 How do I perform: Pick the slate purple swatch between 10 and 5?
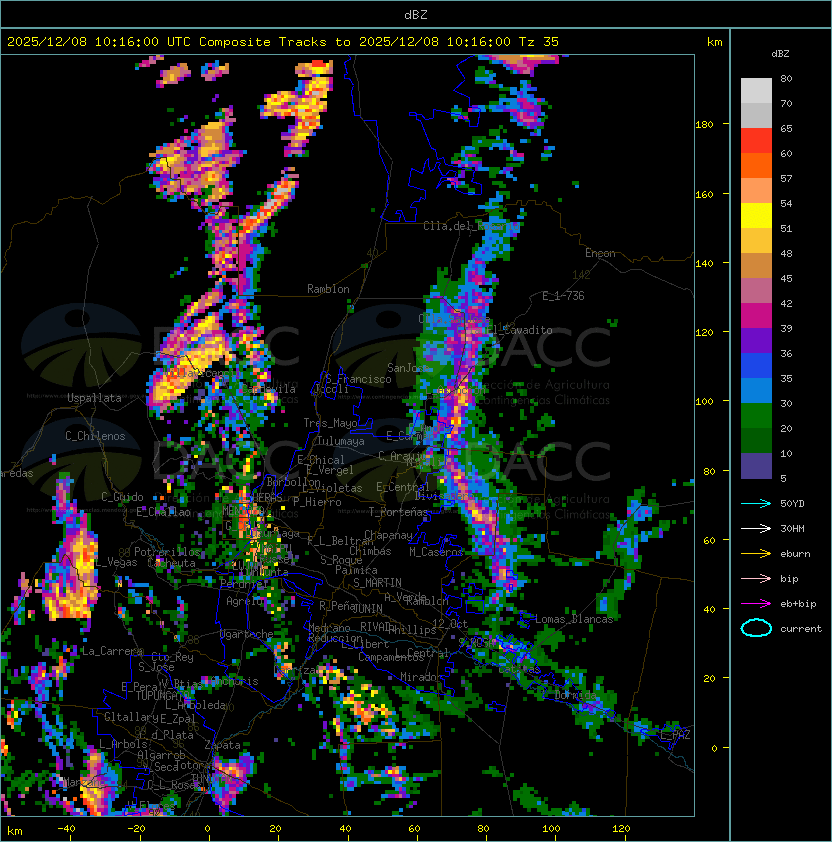point(756,466)
